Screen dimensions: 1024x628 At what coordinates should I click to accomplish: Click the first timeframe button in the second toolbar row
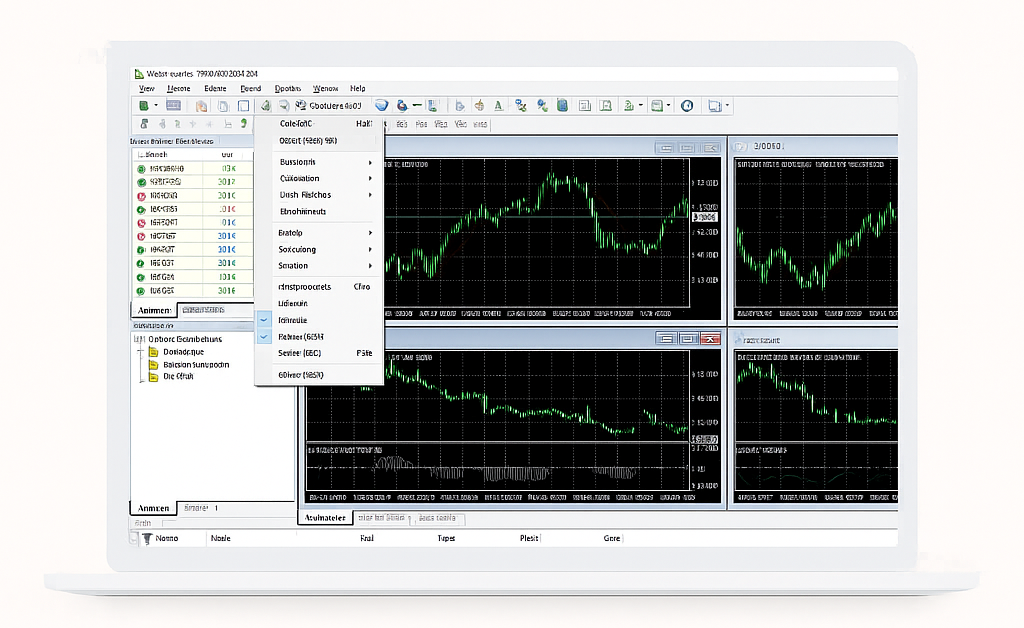tap(402, 124)
